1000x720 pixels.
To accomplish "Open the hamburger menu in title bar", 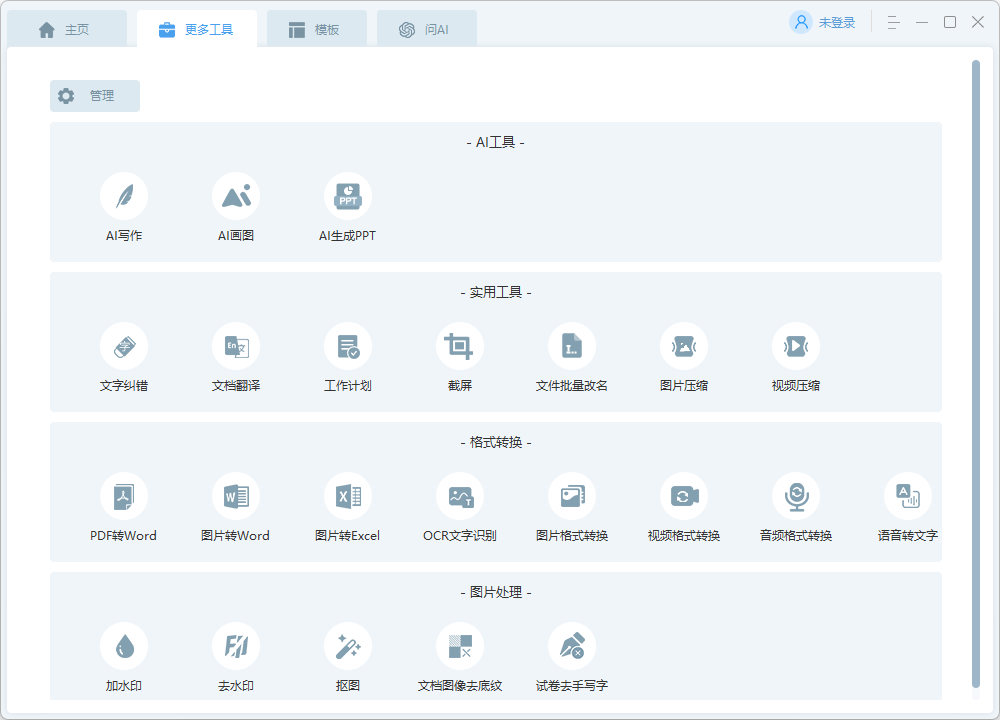I will (893, 22).
